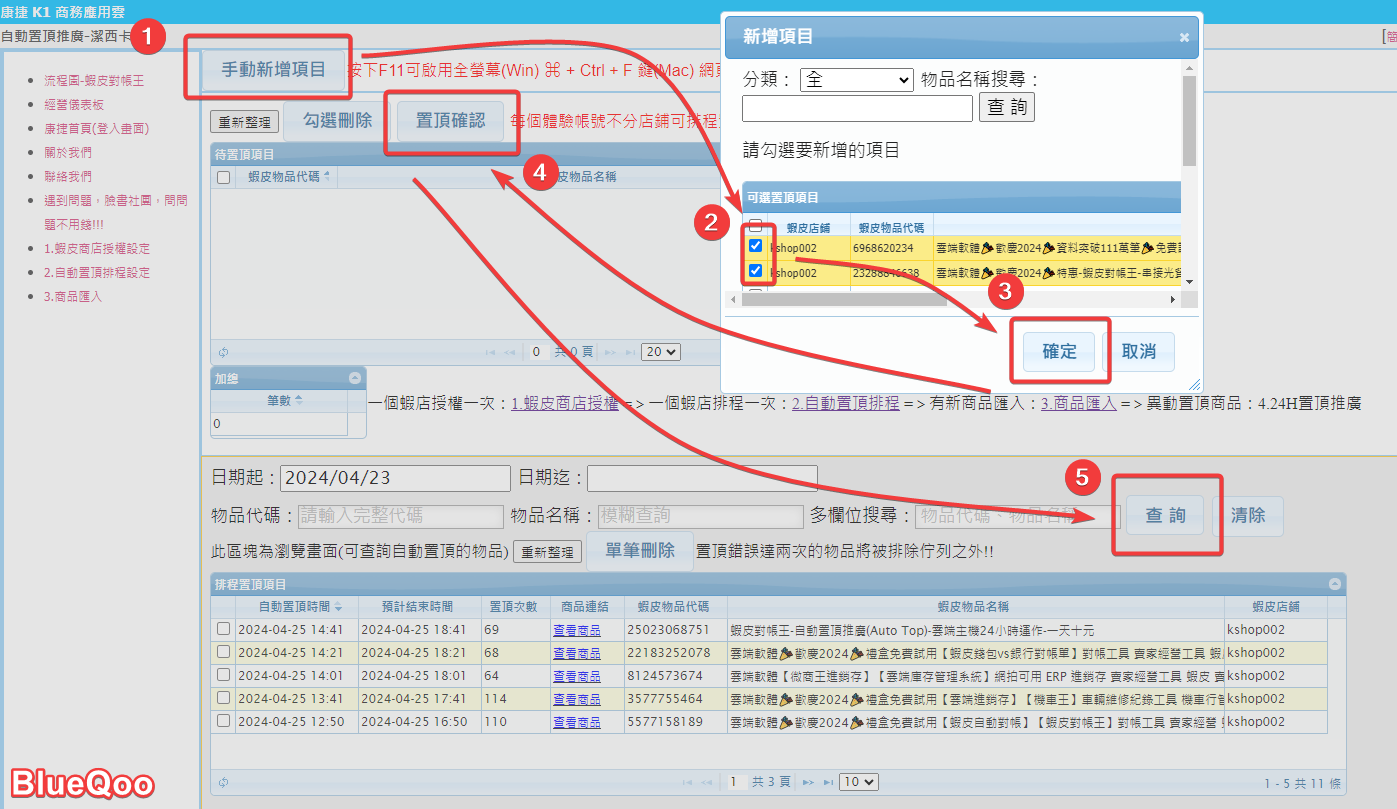Click the 確定 button in the dialog

click(x=1059, y=351)
